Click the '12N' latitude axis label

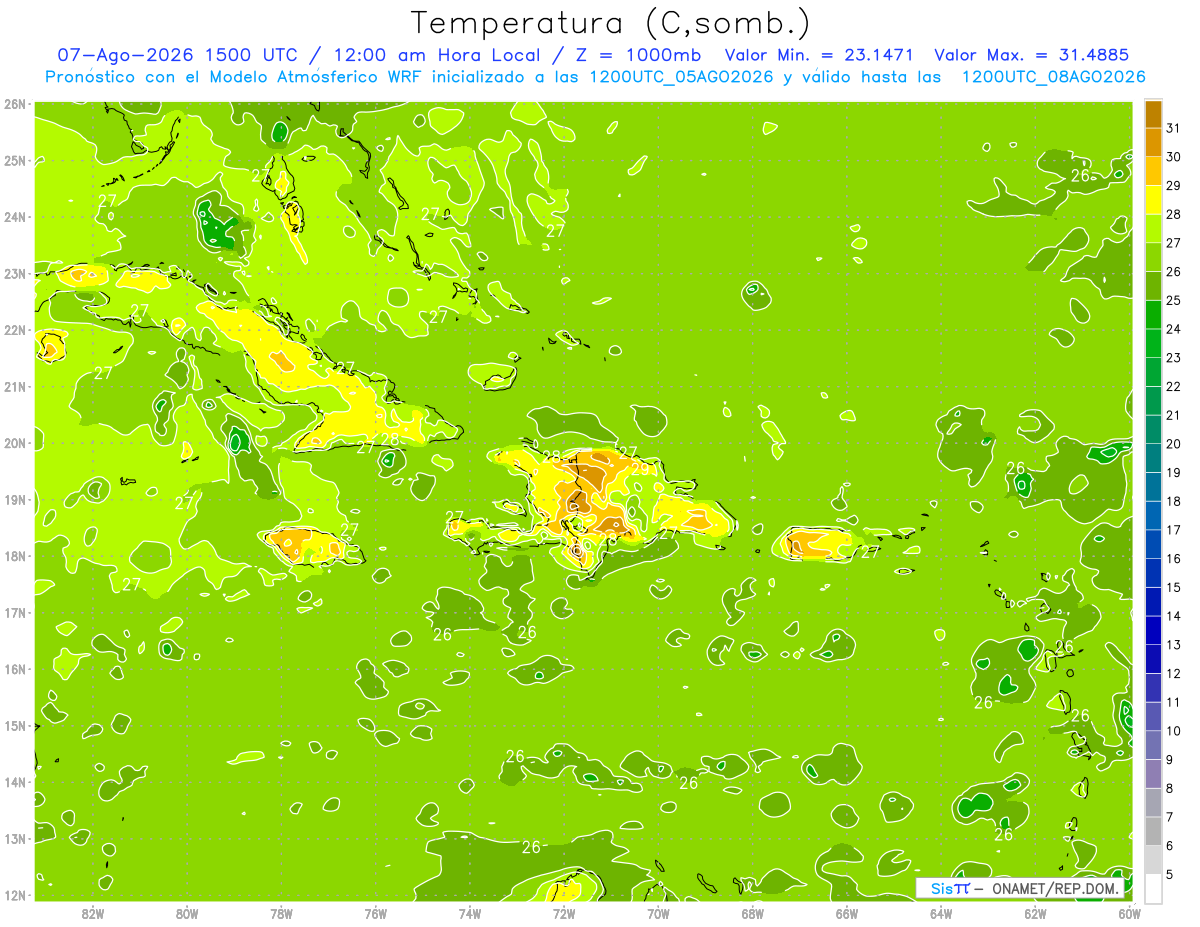pyautogui.click(x=15, y=895)
